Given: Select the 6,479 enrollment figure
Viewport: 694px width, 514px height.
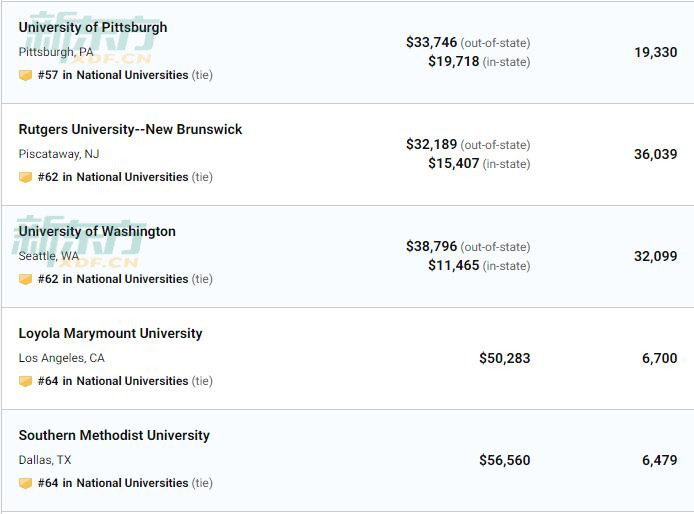Looking at the screenshot, I should pos(659,460).
